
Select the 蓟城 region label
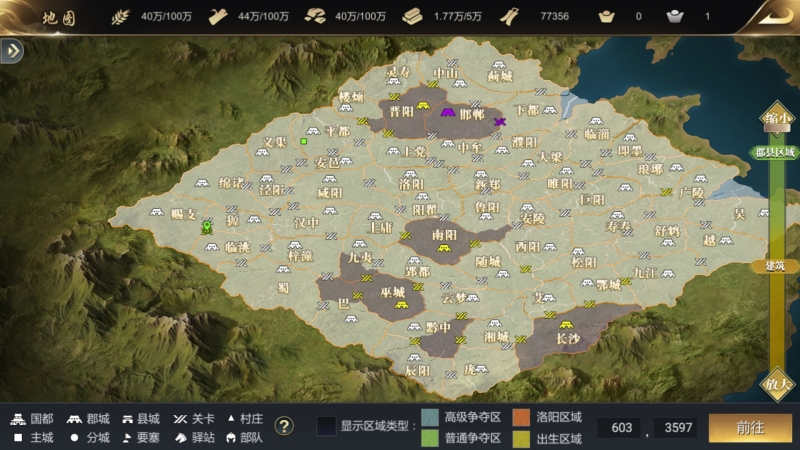500,77
